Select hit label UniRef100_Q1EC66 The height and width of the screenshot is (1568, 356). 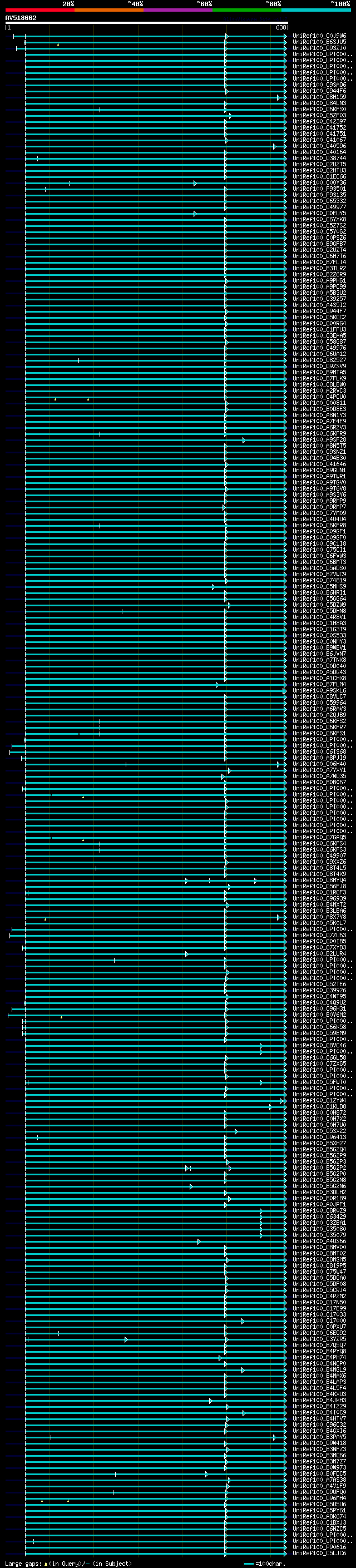click(x=319, y=176)
